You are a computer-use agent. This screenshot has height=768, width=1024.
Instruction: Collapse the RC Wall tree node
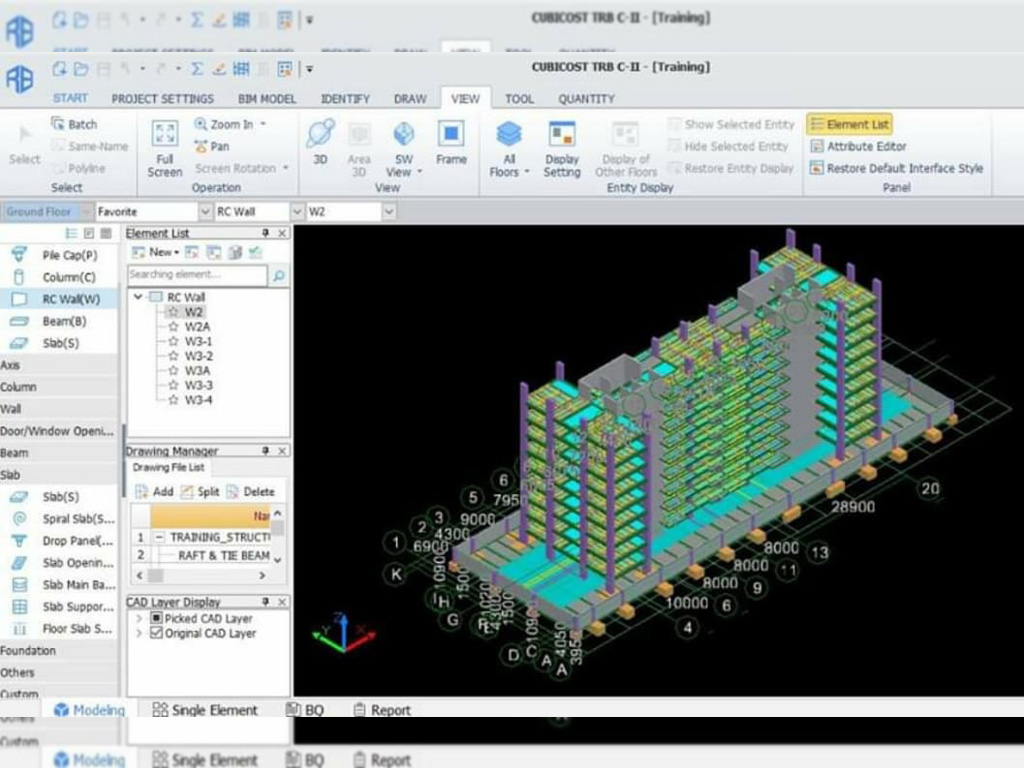138,297
